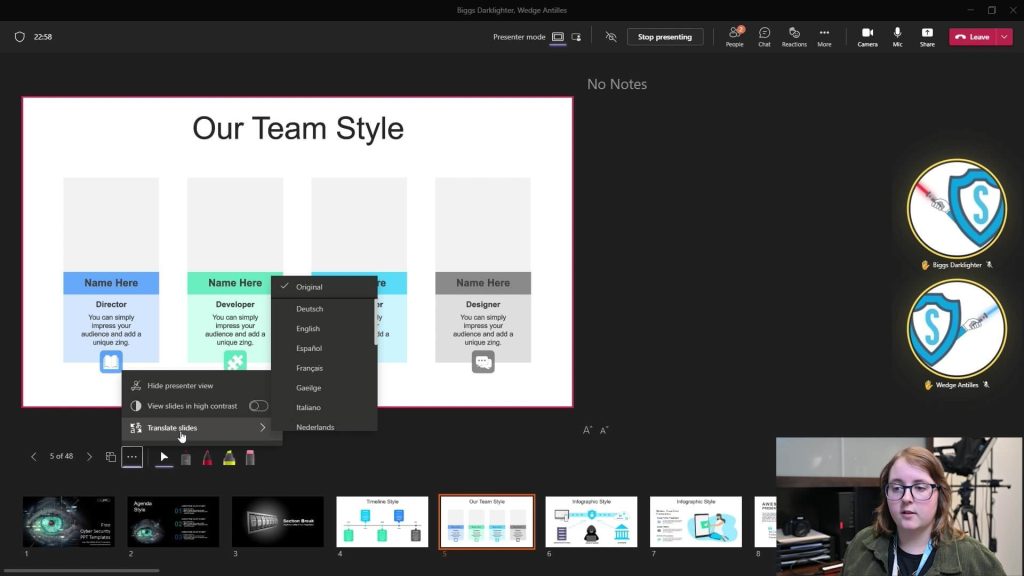Select the second Presenter mode layout icon
1024x576 pixels.
click(576, 37)
